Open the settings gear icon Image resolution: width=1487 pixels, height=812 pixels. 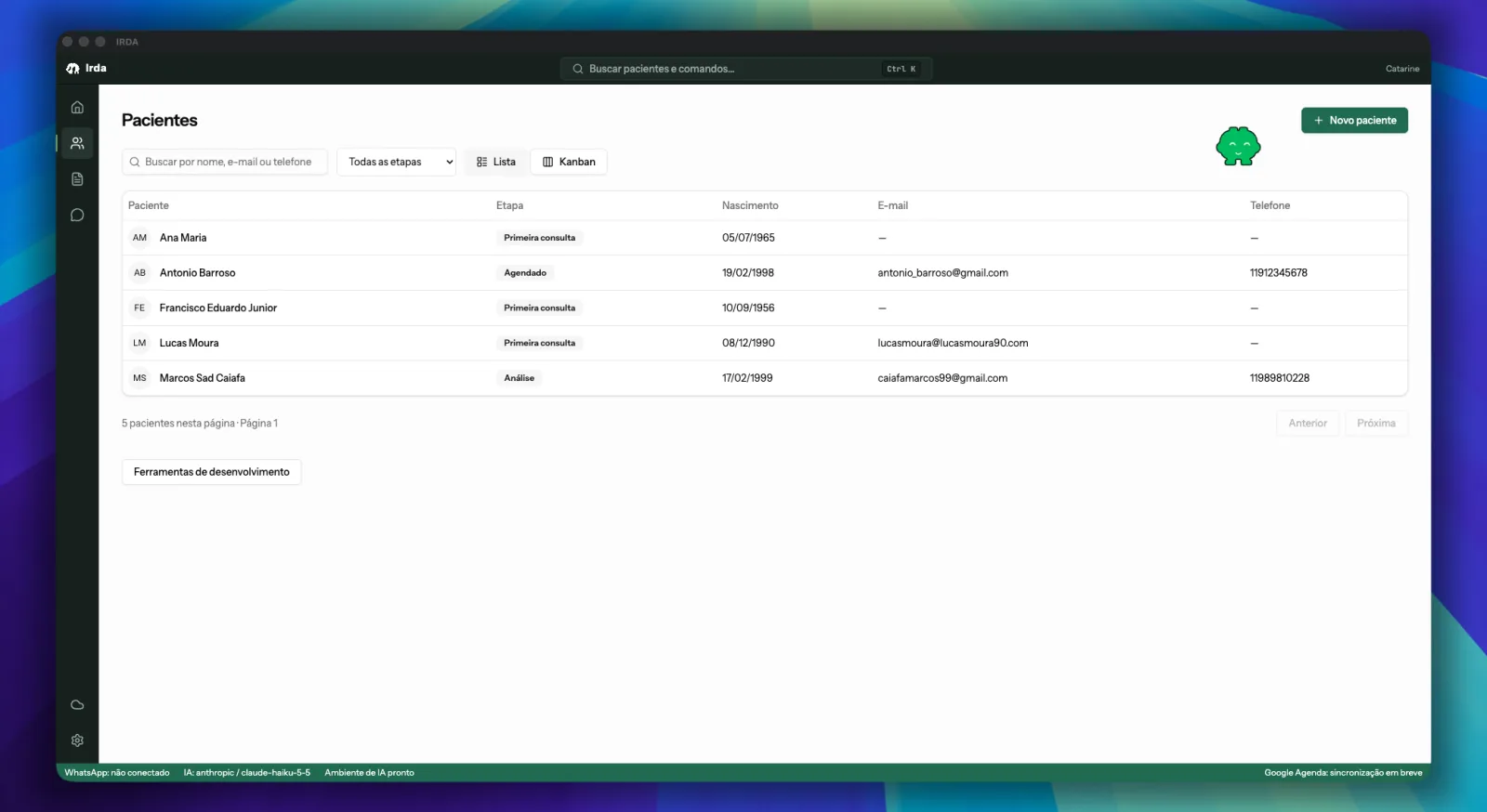(x=77, y=740)
